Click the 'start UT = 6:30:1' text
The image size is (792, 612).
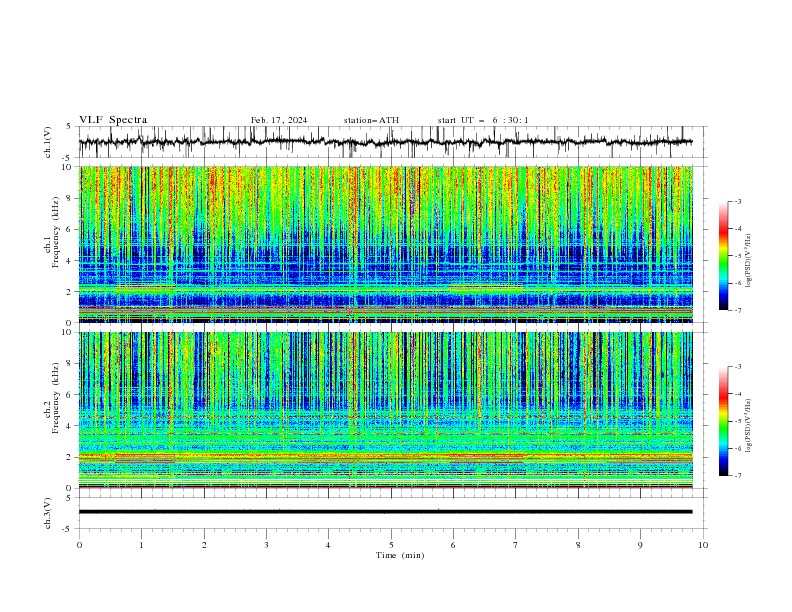pos(483,120)
